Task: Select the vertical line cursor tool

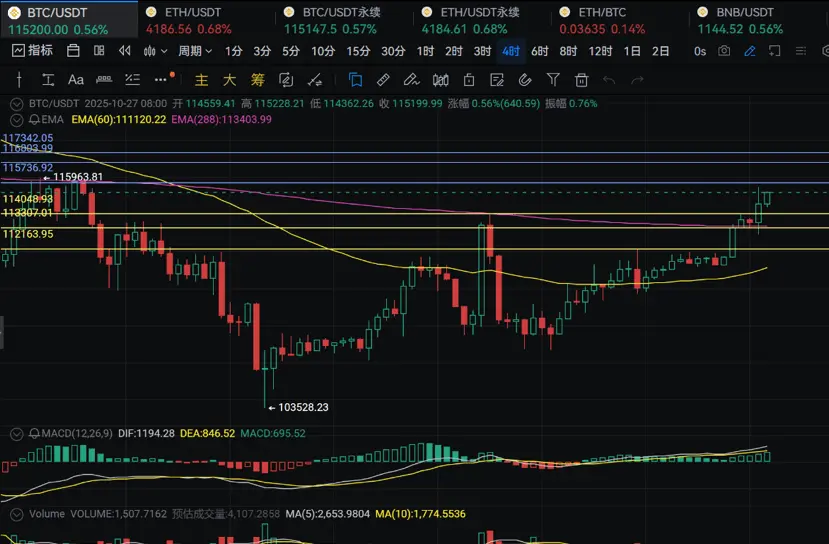Action: [x=19, y=80]
